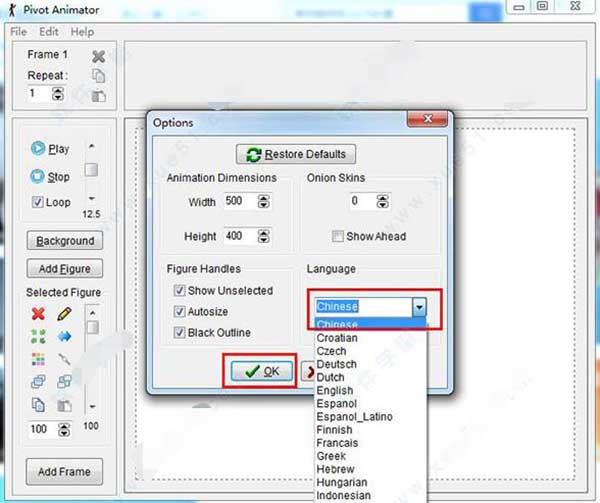Choose Greek in the language list

coord(370,456)
